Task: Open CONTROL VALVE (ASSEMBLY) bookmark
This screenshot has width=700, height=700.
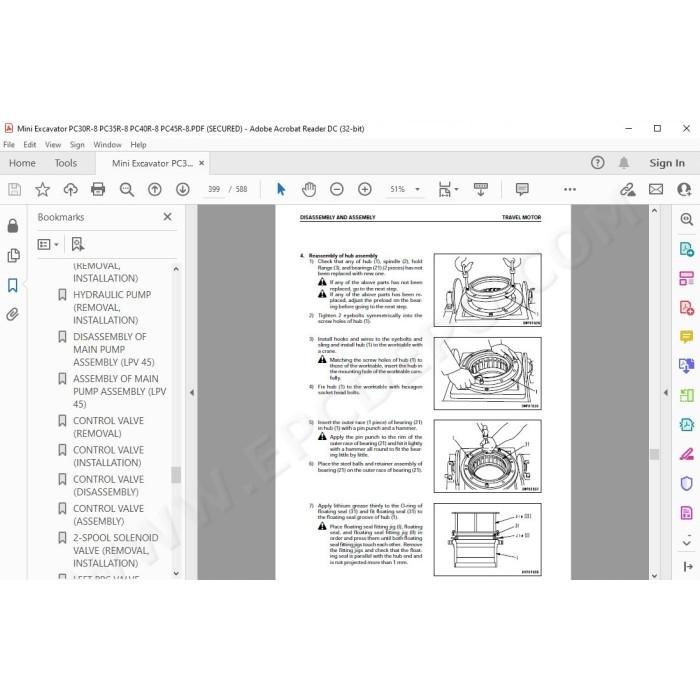Action: [x=108, y=515]
